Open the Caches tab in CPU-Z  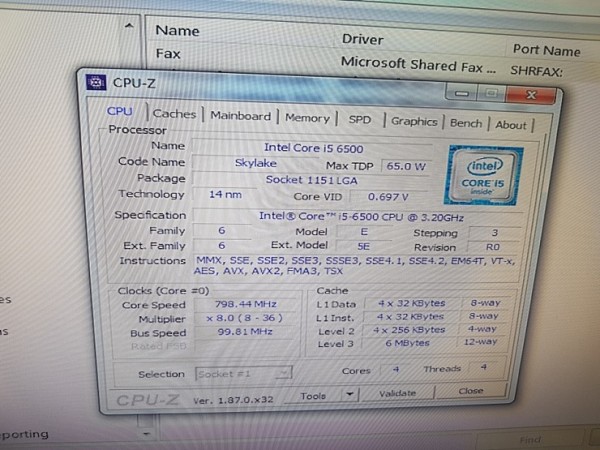click(174, 114)
